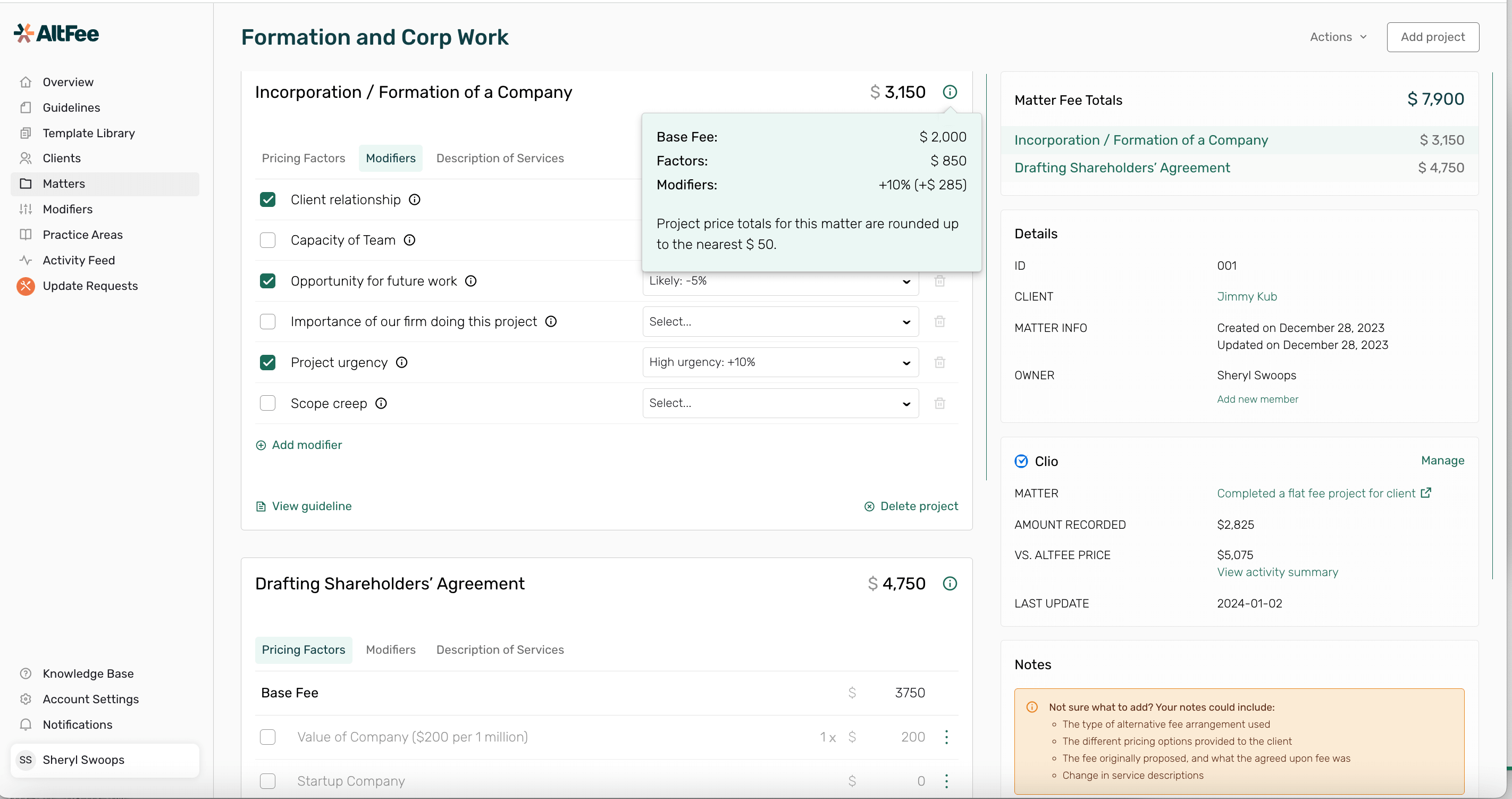Open Incorporation project's Description of Services tab

500,159
